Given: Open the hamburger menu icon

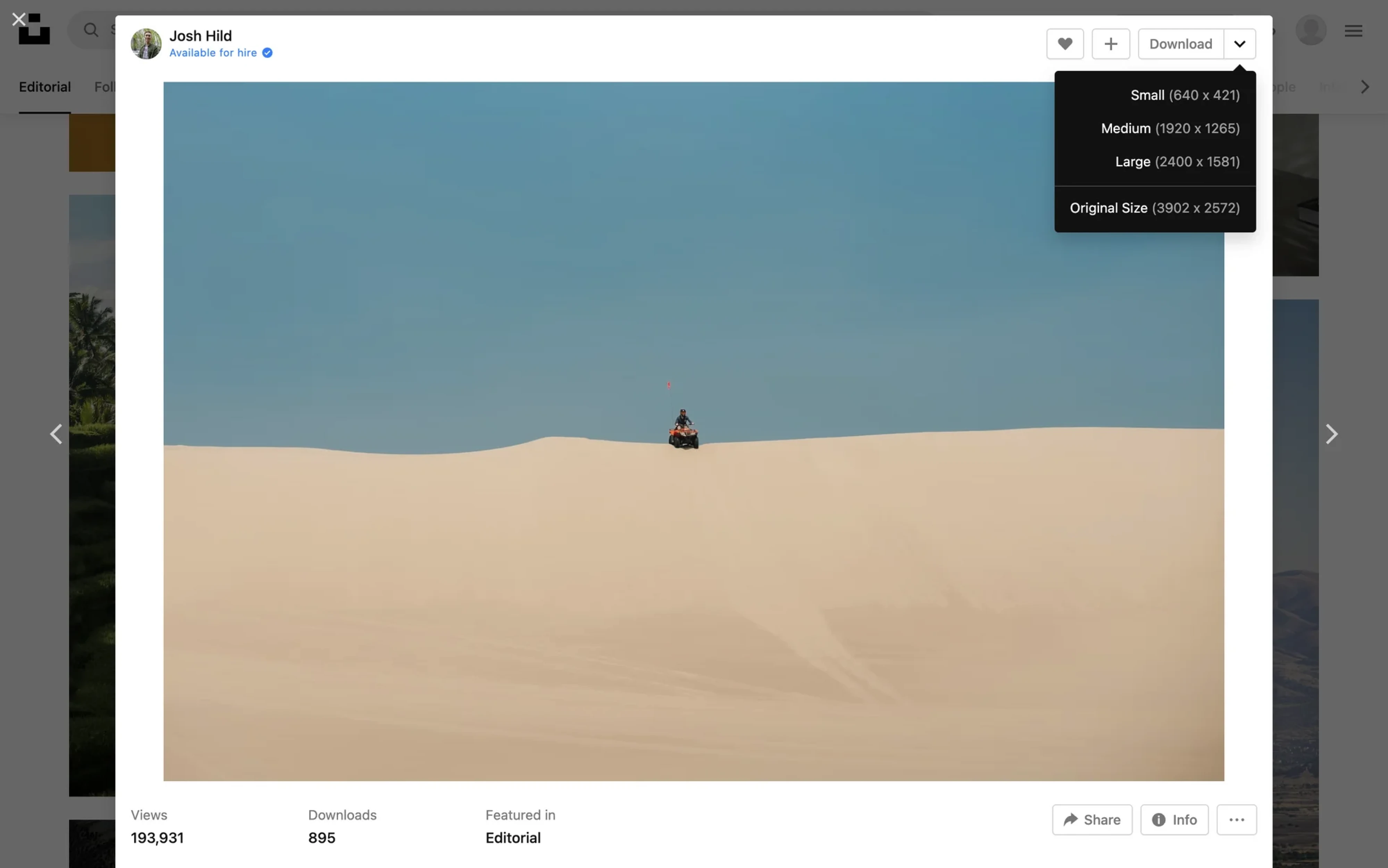Looking at the screenshot, I should click(1354, 31).
